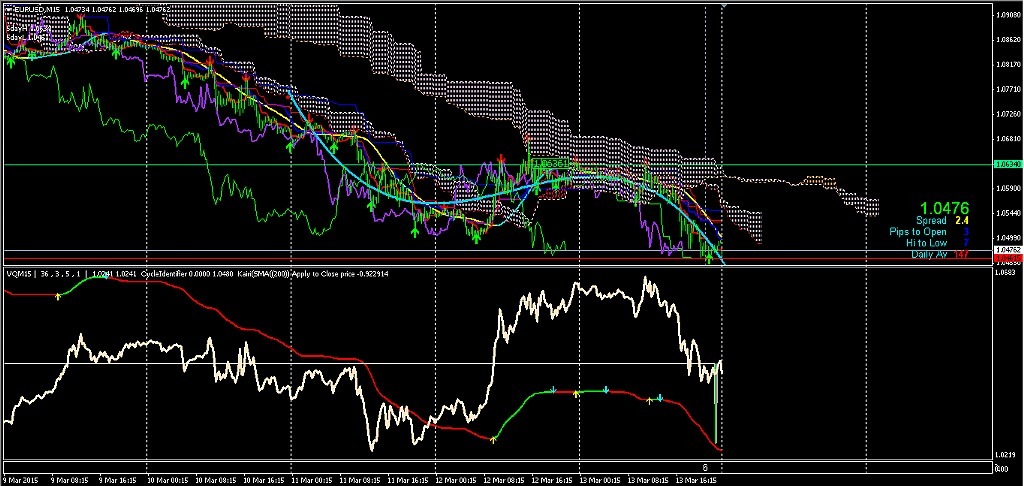Click the green 1.06340 price axis tag

tap(1006, 165)
